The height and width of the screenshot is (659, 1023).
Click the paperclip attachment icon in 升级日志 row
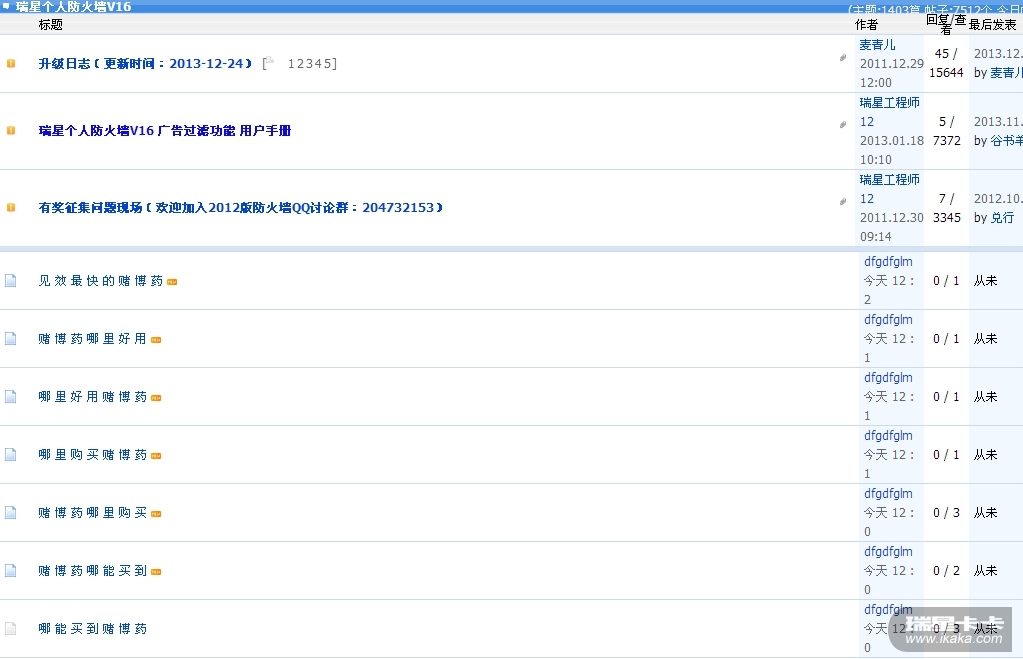(x=843, y=57)
